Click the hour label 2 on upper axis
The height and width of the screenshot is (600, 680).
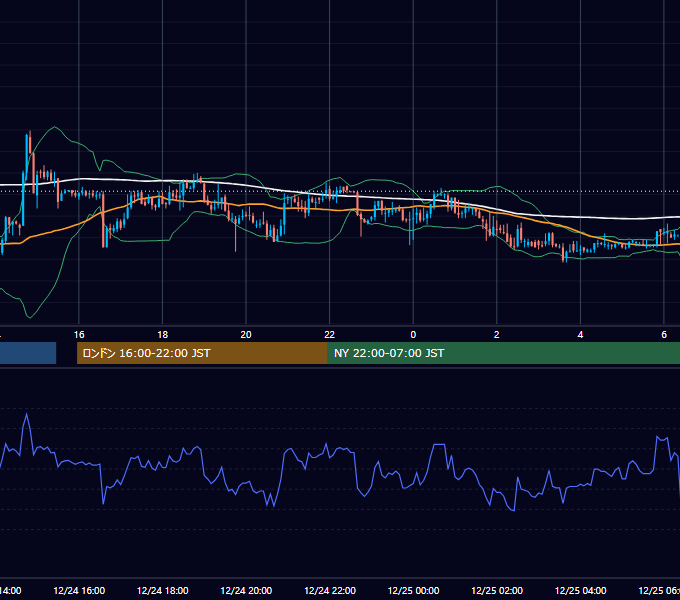point(497,335)
